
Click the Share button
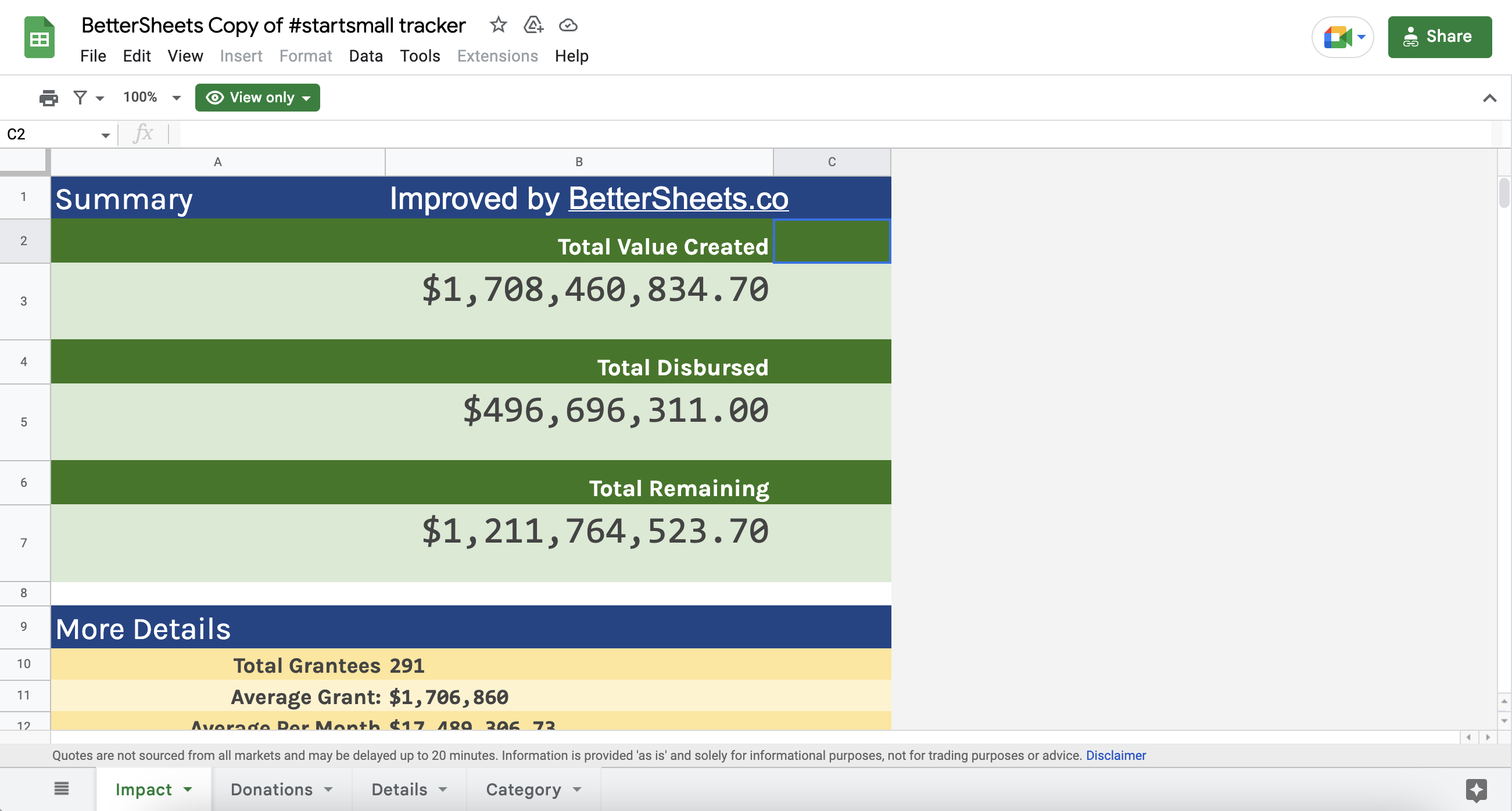[x=1439, y=37]
